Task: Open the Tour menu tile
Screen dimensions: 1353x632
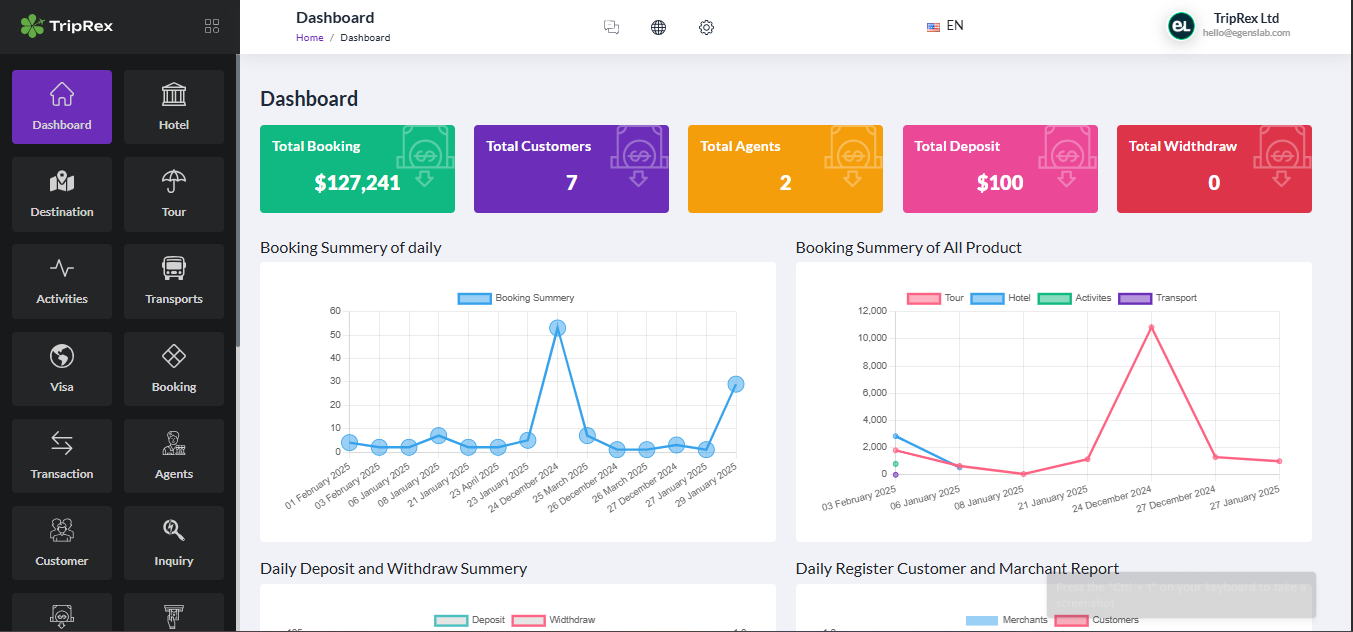Action: pos(174,194)
